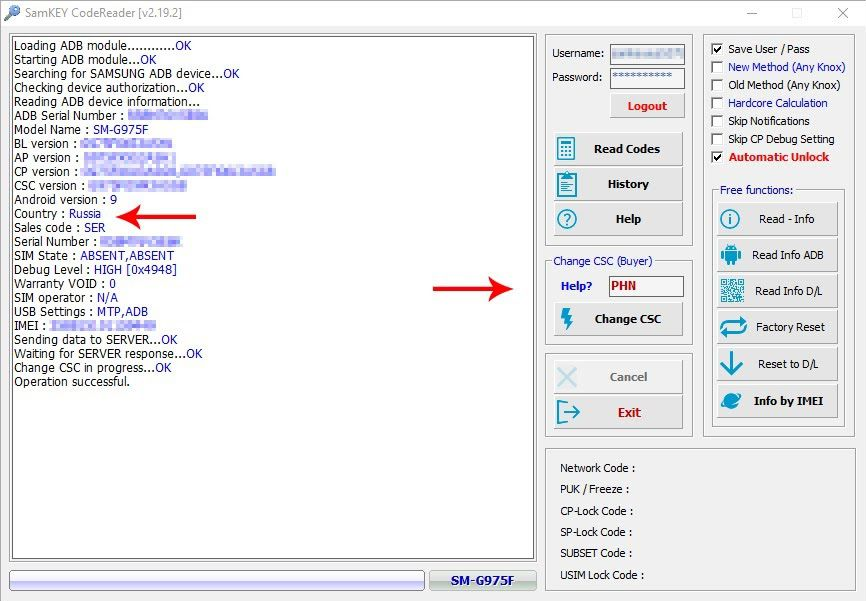Toggle the Automatic Unlock checkbox
The image size is (866, 601).
pyautogui.click(x=717, y=157)
